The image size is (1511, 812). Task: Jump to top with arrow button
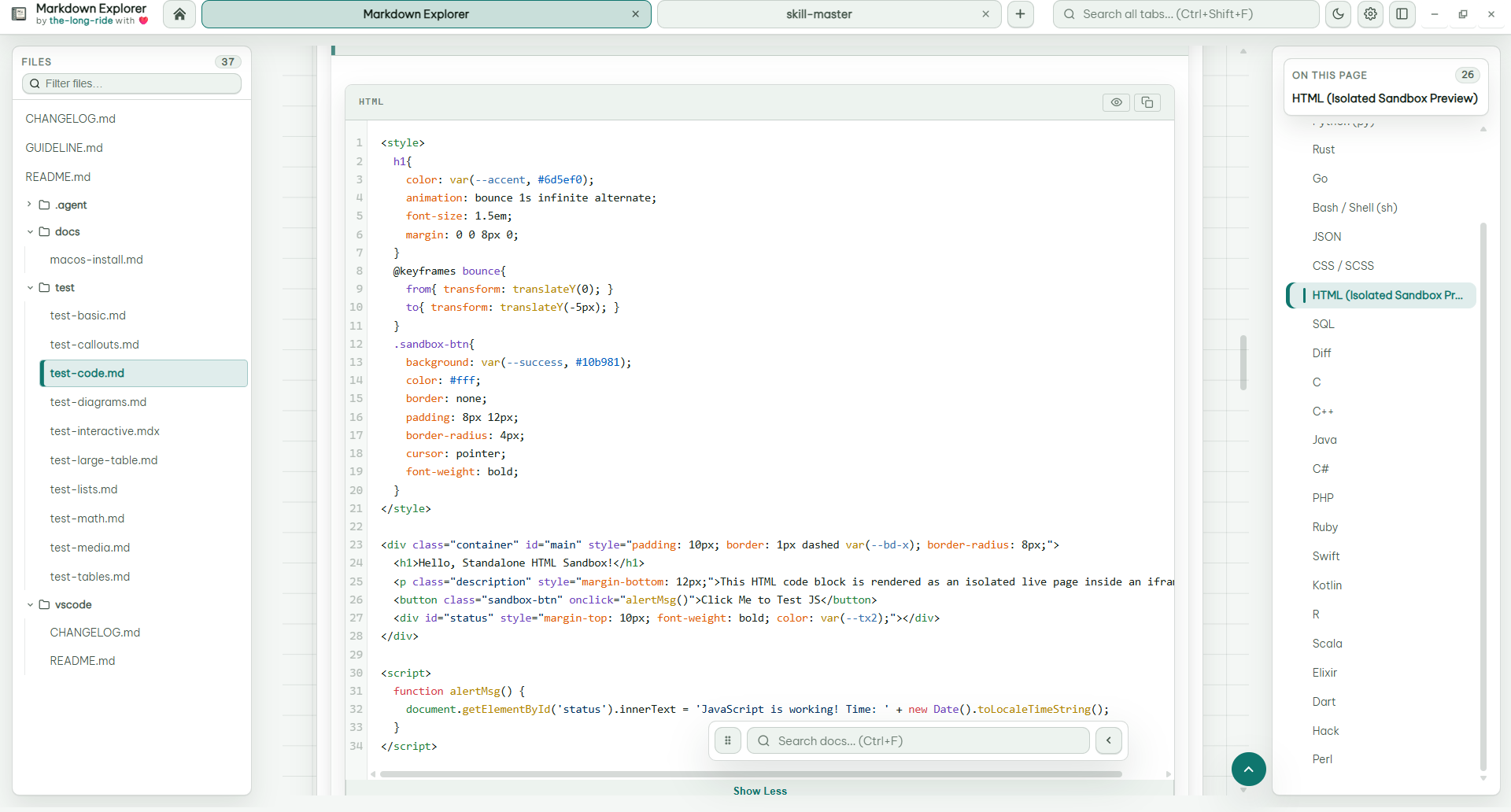[1248, 769]
